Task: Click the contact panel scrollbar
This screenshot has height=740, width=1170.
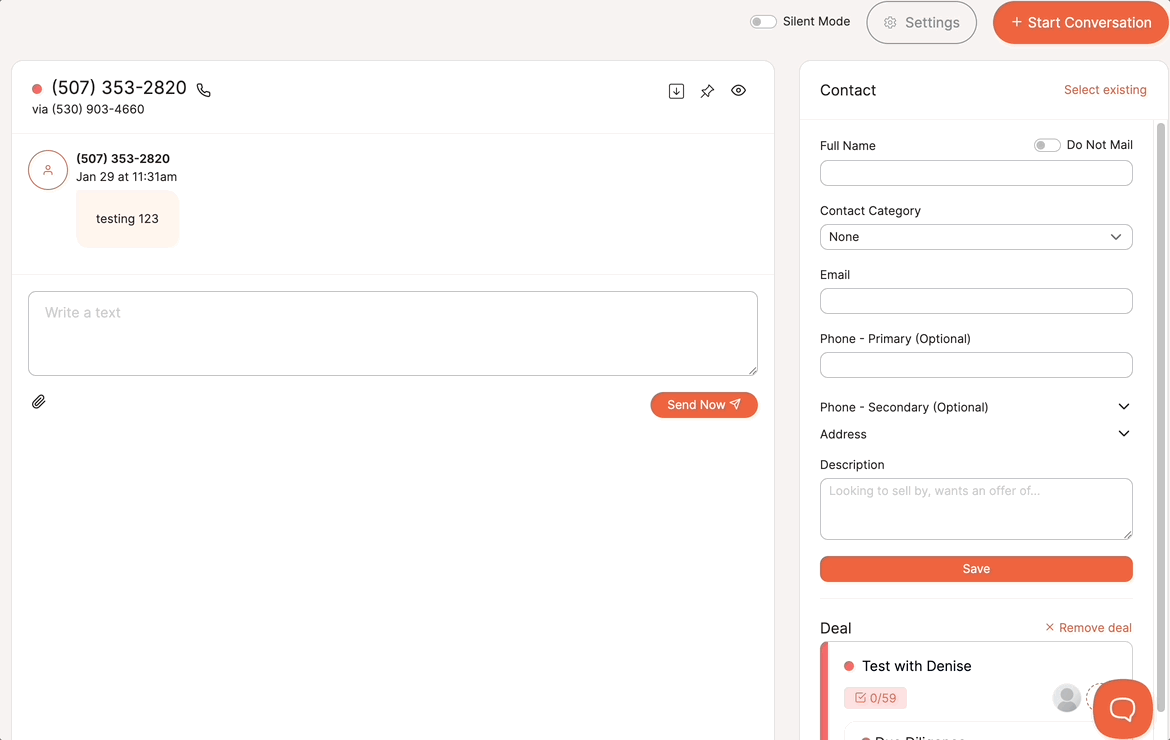Action: 1160,418
